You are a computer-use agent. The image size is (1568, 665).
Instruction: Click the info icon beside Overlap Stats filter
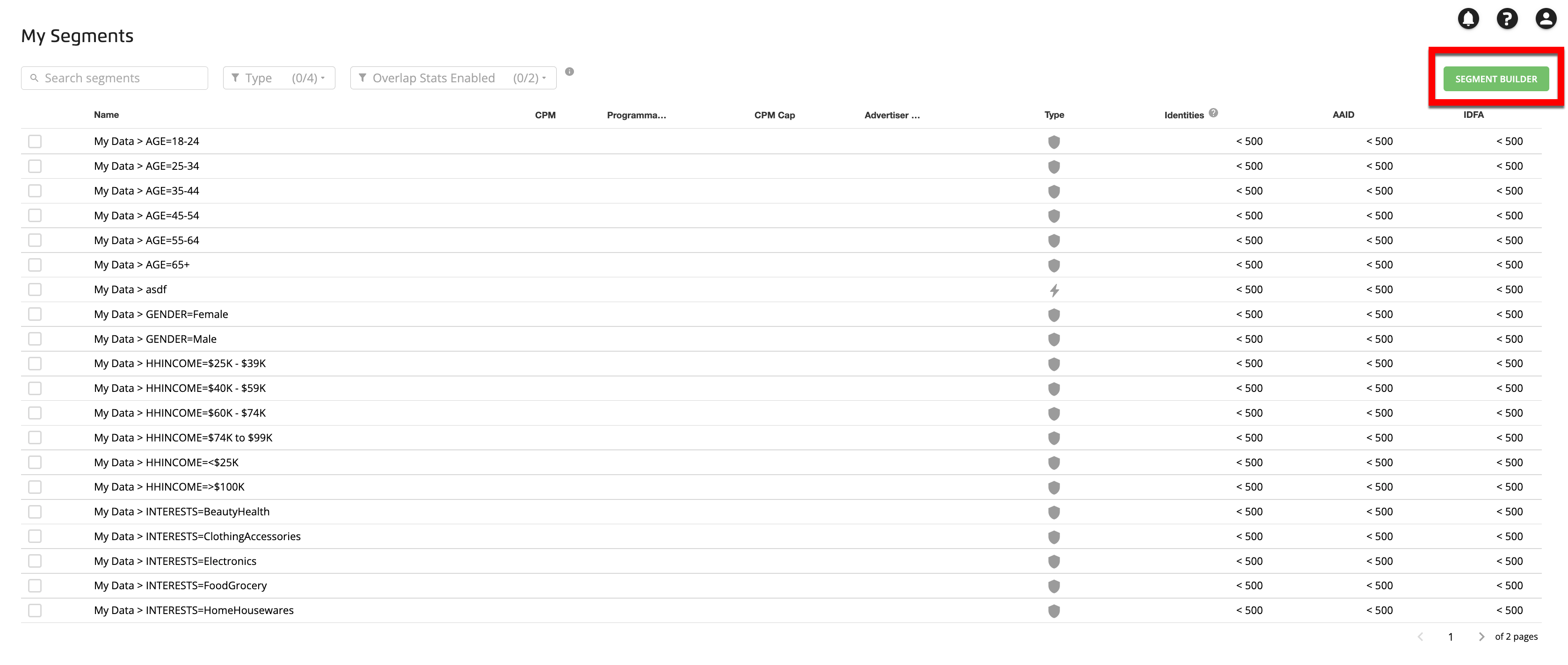click(x=569, y=72)
